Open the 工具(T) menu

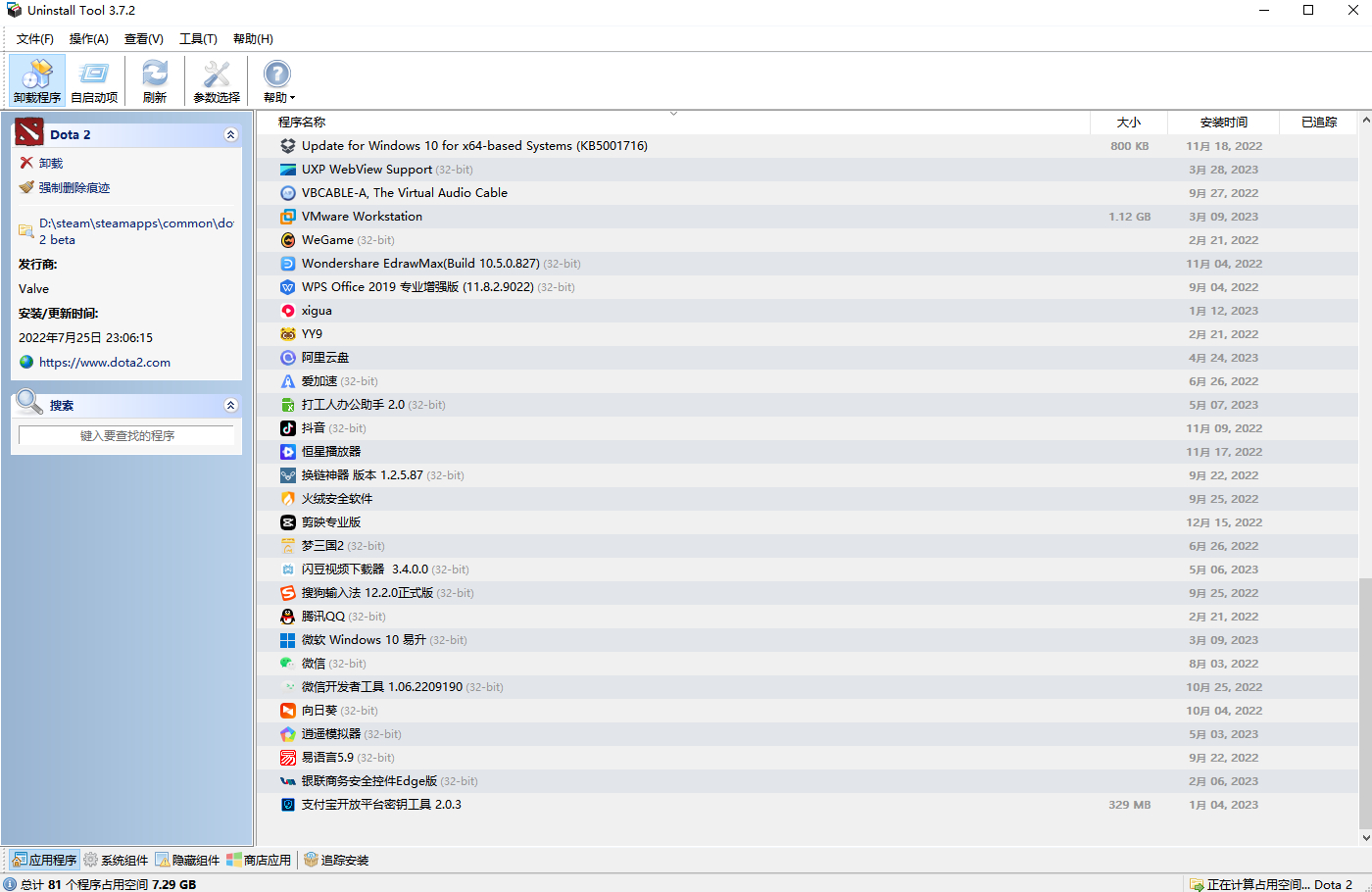tap(198, 39)
